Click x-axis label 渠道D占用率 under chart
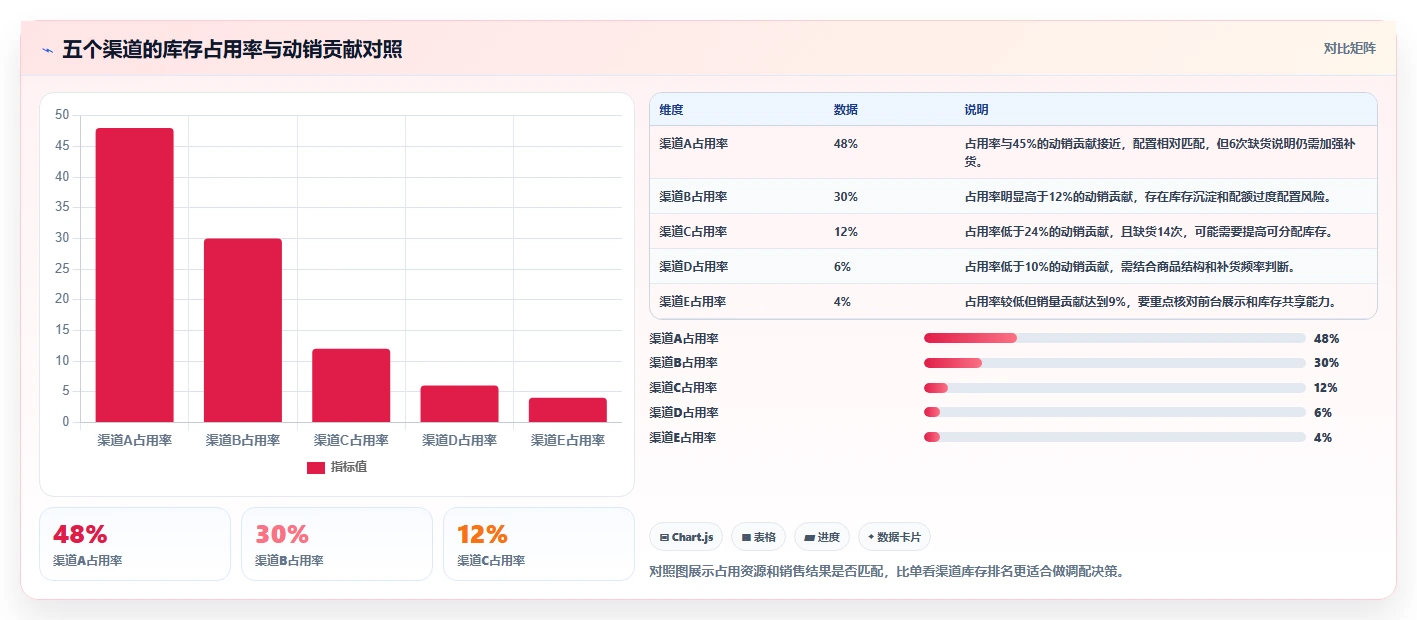 coord(459,440)
